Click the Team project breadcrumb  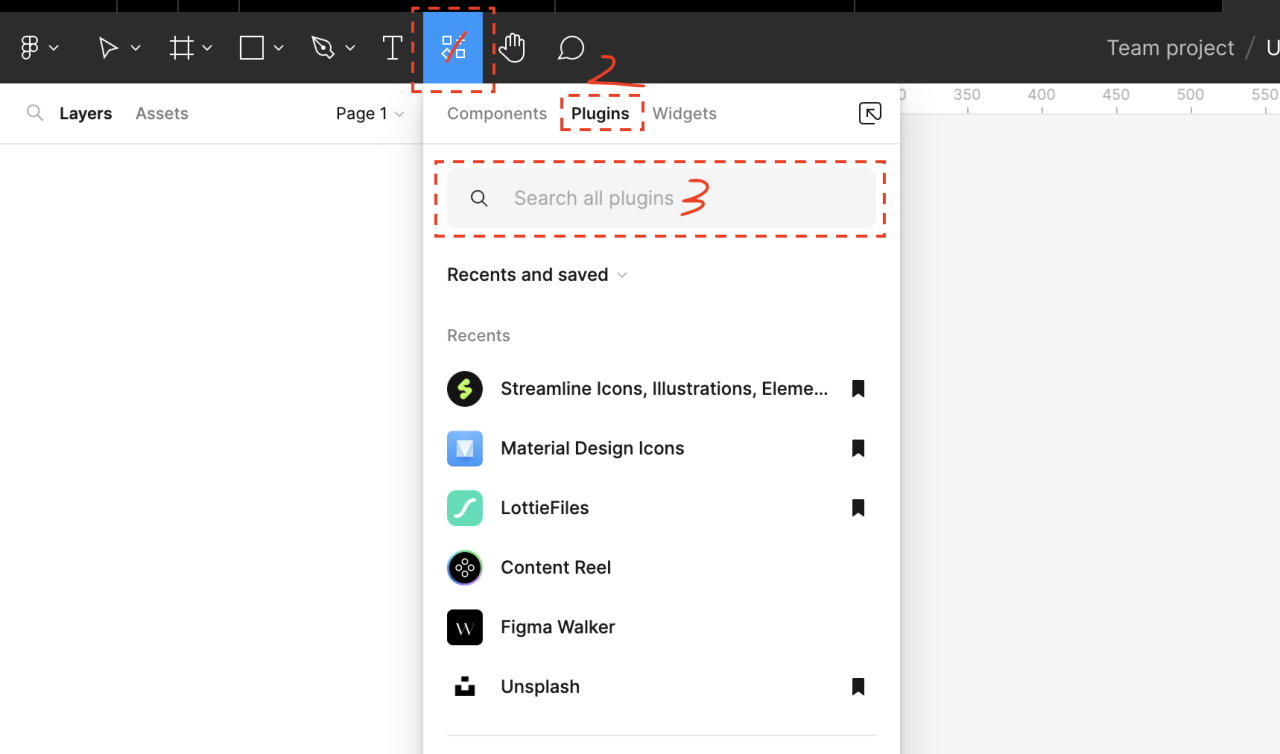click(1170, 48)
